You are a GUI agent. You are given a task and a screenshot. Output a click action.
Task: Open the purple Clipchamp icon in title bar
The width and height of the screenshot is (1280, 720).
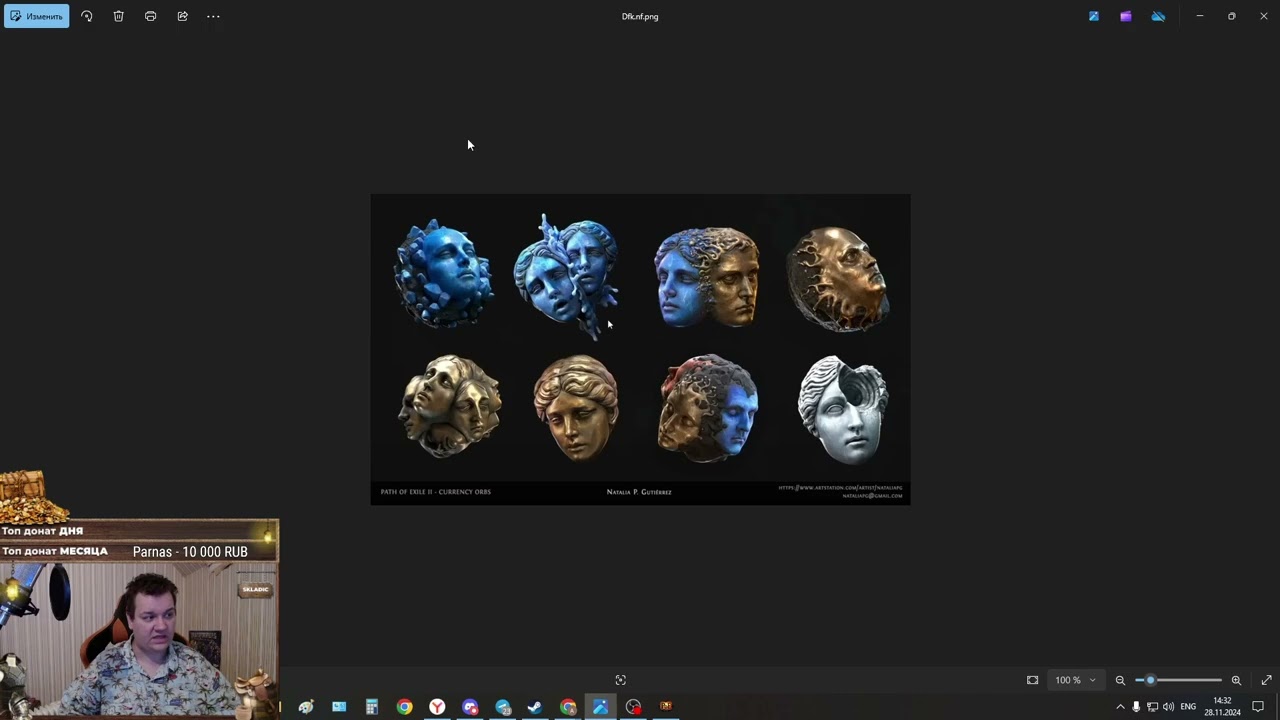1126,16
